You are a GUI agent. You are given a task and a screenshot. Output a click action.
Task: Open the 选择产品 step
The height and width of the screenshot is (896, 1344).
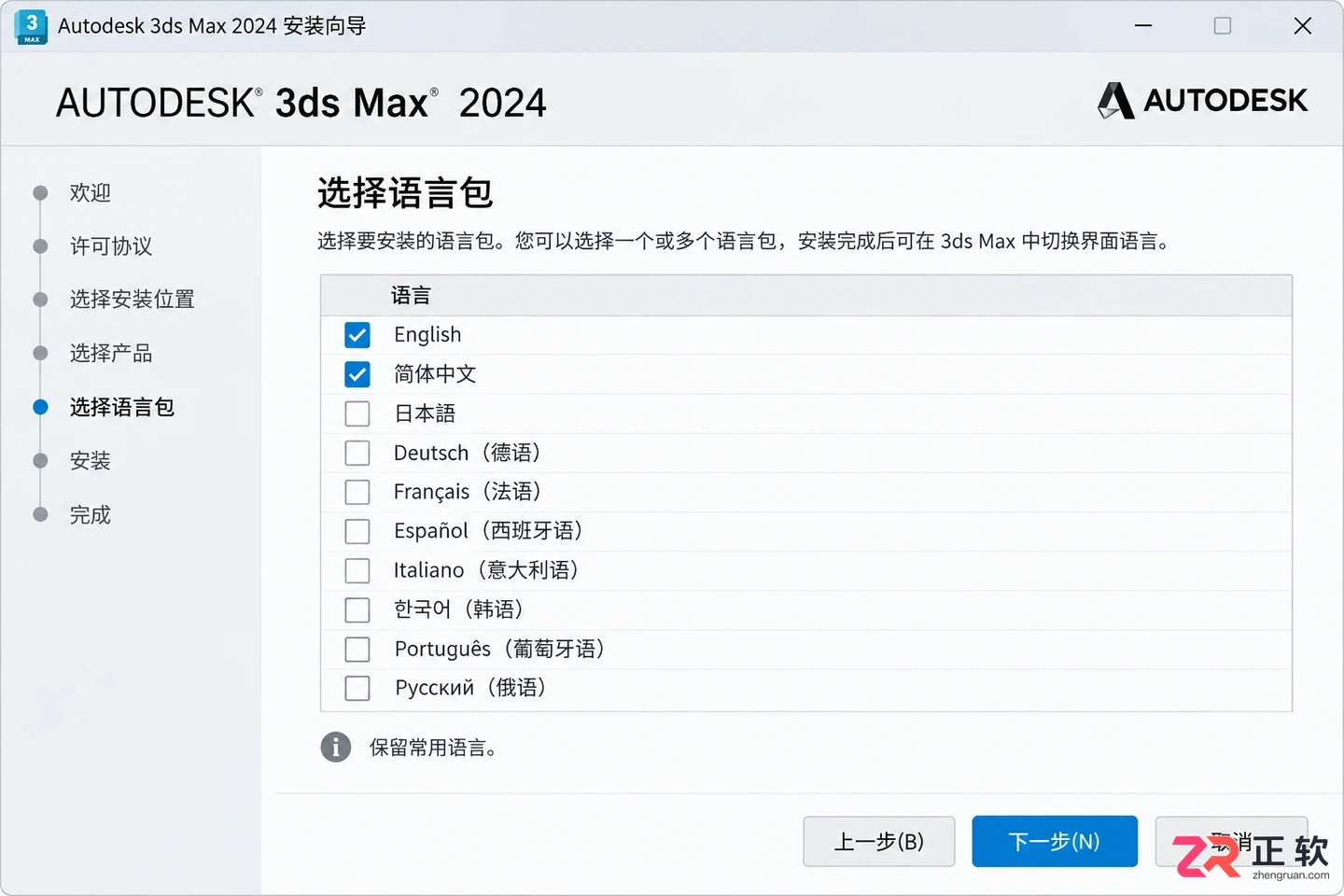(x=111, y=353)
